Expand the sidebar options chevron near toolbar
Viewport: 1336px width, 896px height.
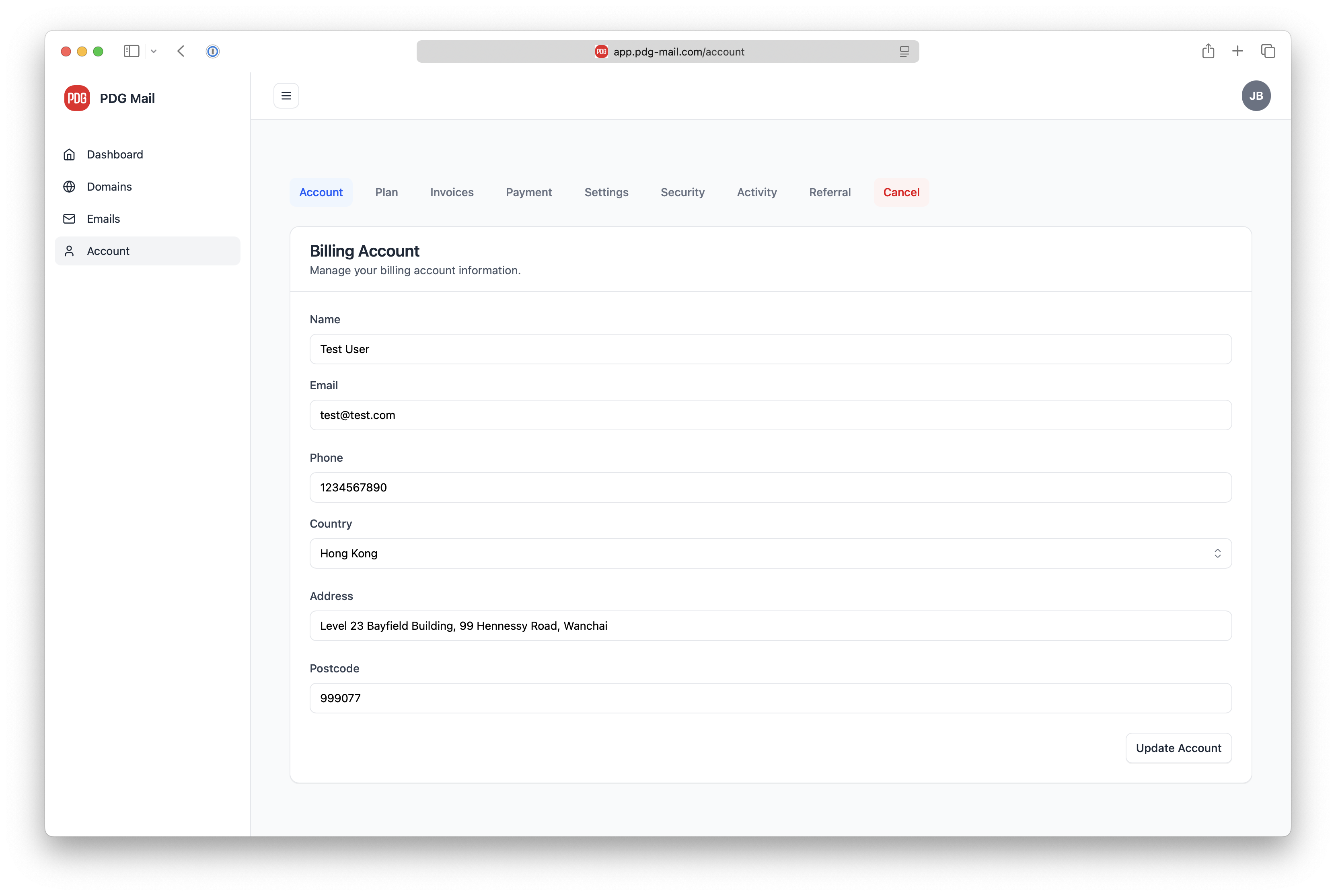click(153, 51)
